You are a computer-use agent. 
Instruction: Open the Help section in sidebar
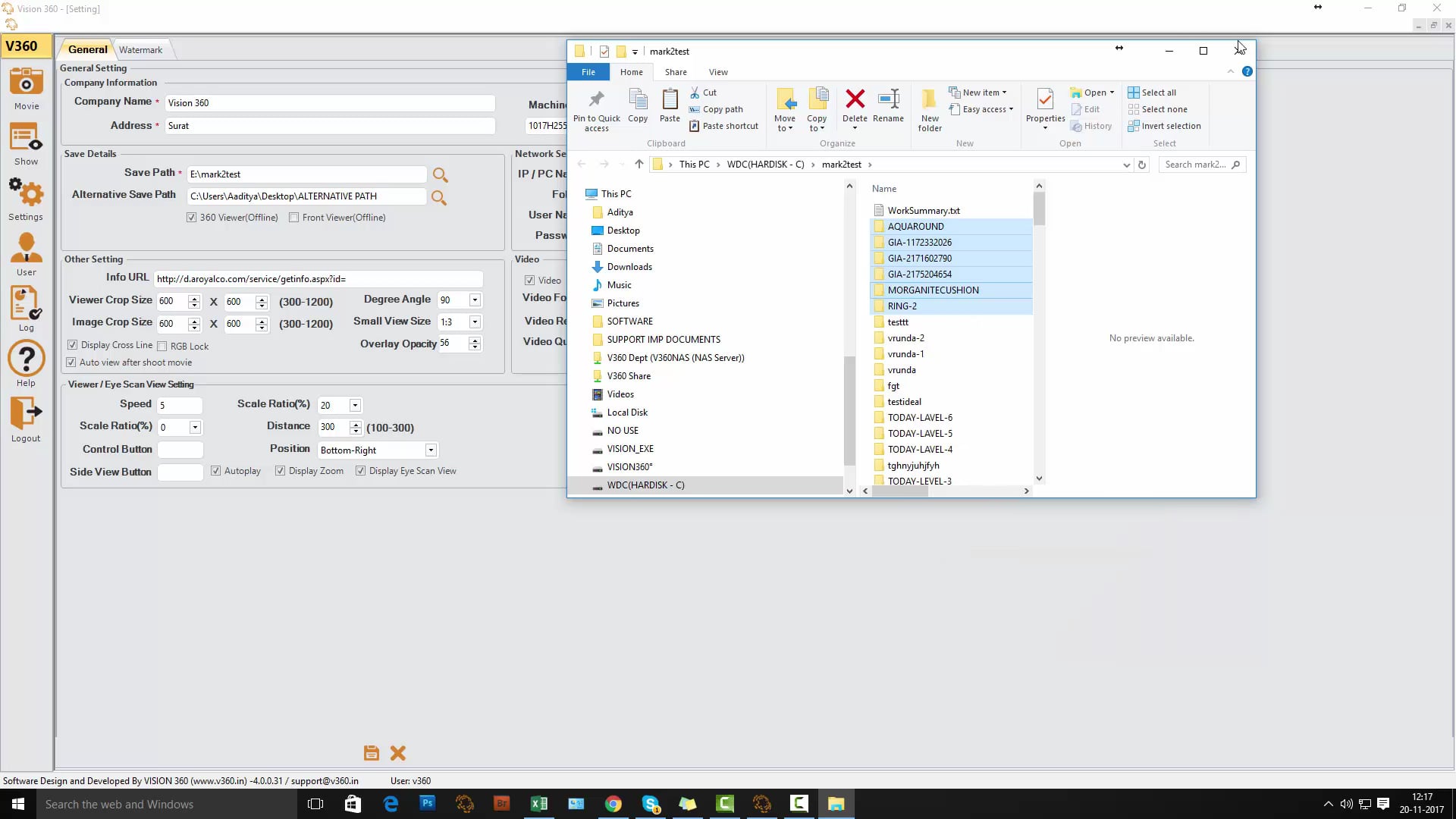[26, 365]
